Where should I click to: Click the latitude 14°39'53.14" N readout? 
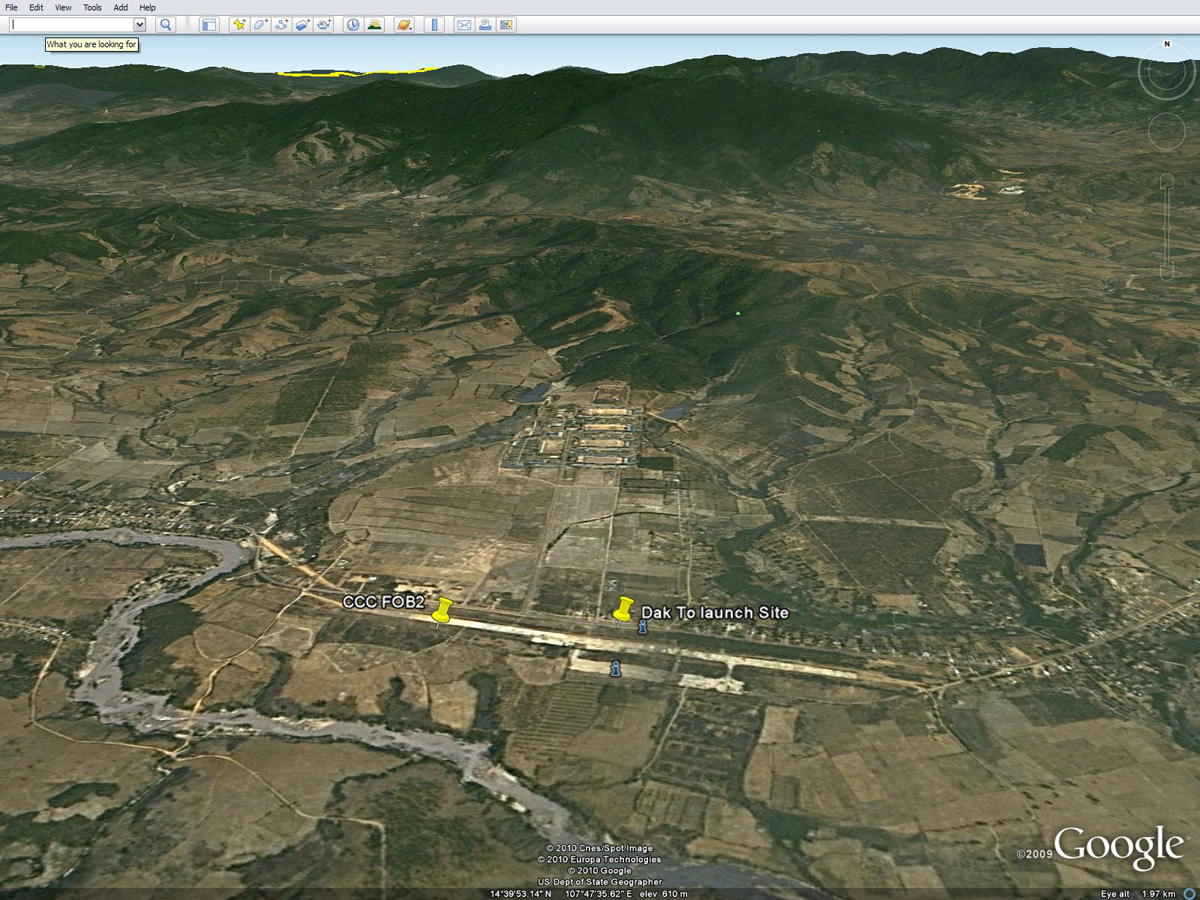[521, 893]
